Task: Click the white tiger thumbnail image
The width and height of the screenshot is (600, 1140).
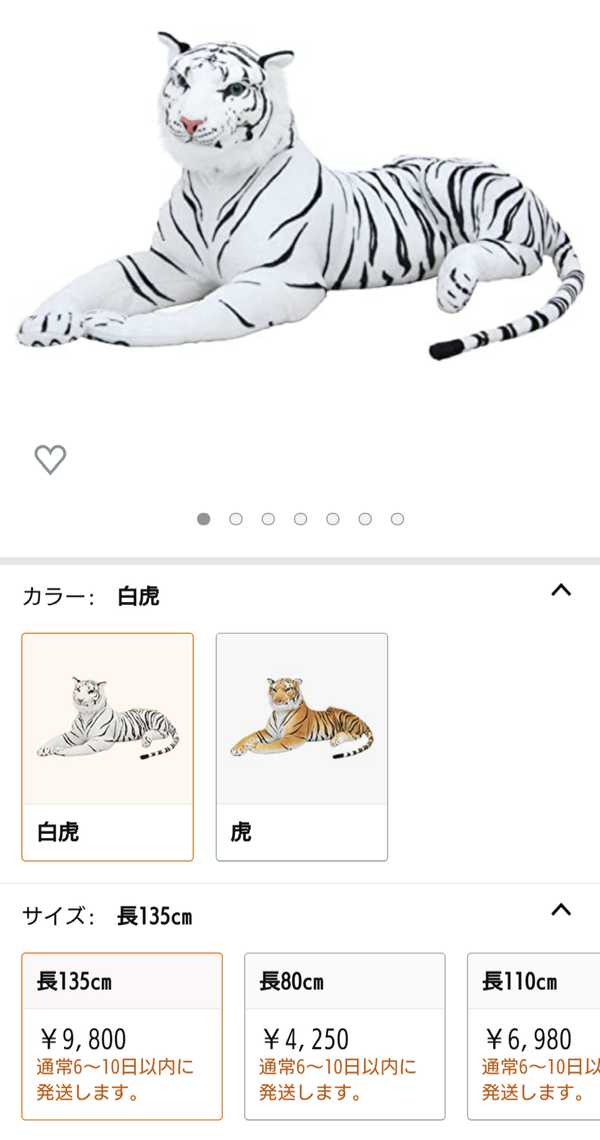Action: pos(108,718)
